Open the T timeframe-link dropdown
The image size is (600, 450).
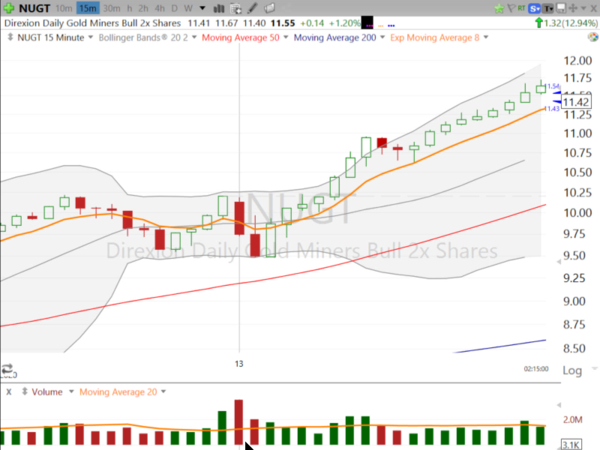pyautogui.click(x=548, y=8)
